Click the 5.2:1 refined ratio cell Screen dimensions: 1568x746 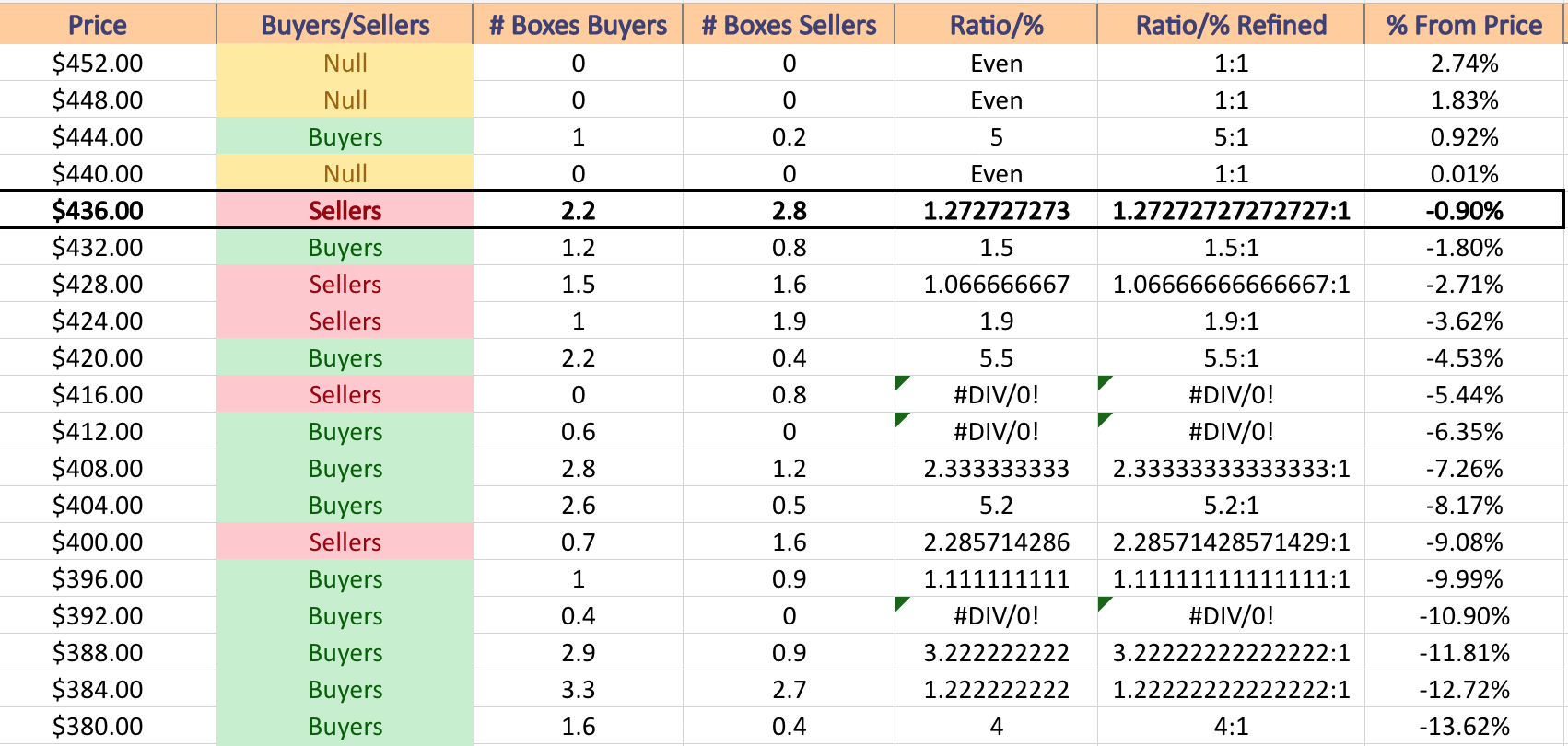(1231, 506)
